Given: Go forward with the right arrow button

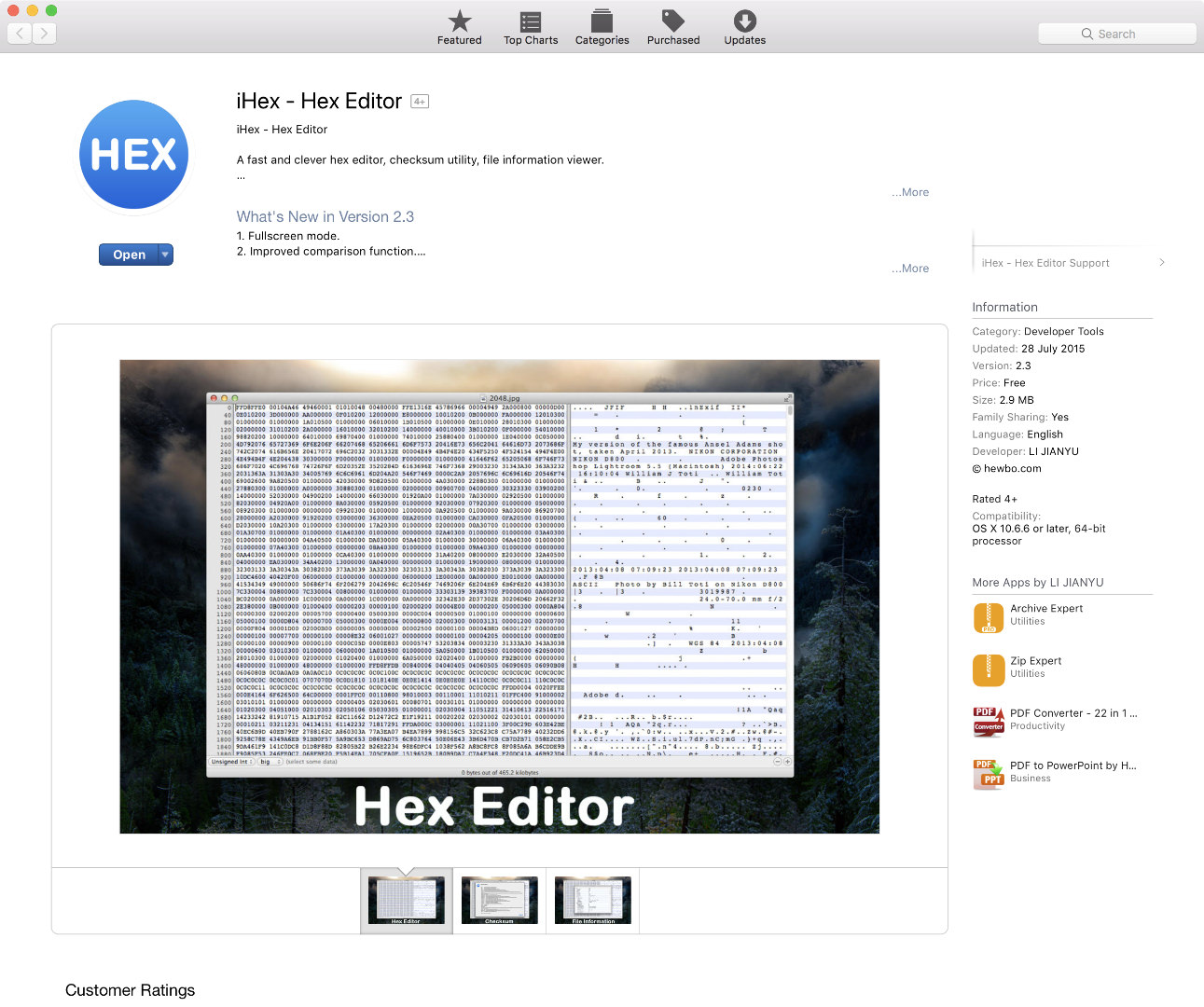Looking at the screenshot, I should [x=44, y=34].
